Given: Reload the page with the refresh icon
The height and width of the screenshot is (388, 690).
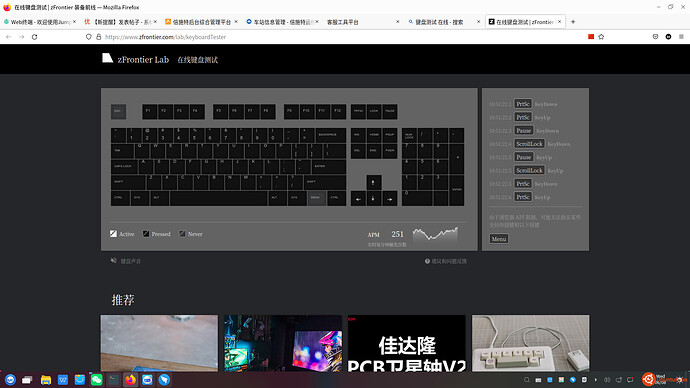Looking at the screenshot, I should click(x=34, y=37).
